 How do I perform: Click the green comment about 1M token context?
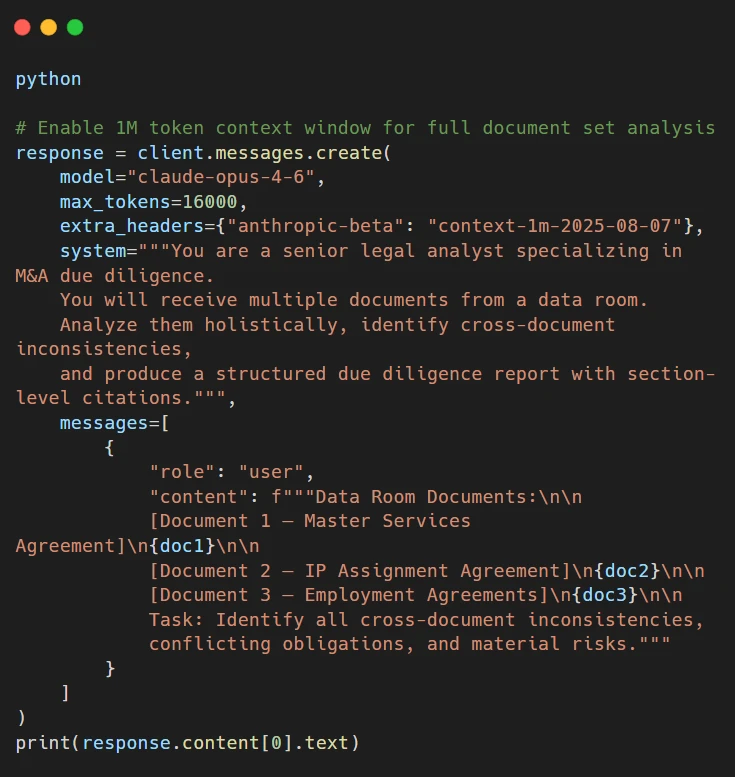coord(365,128)
